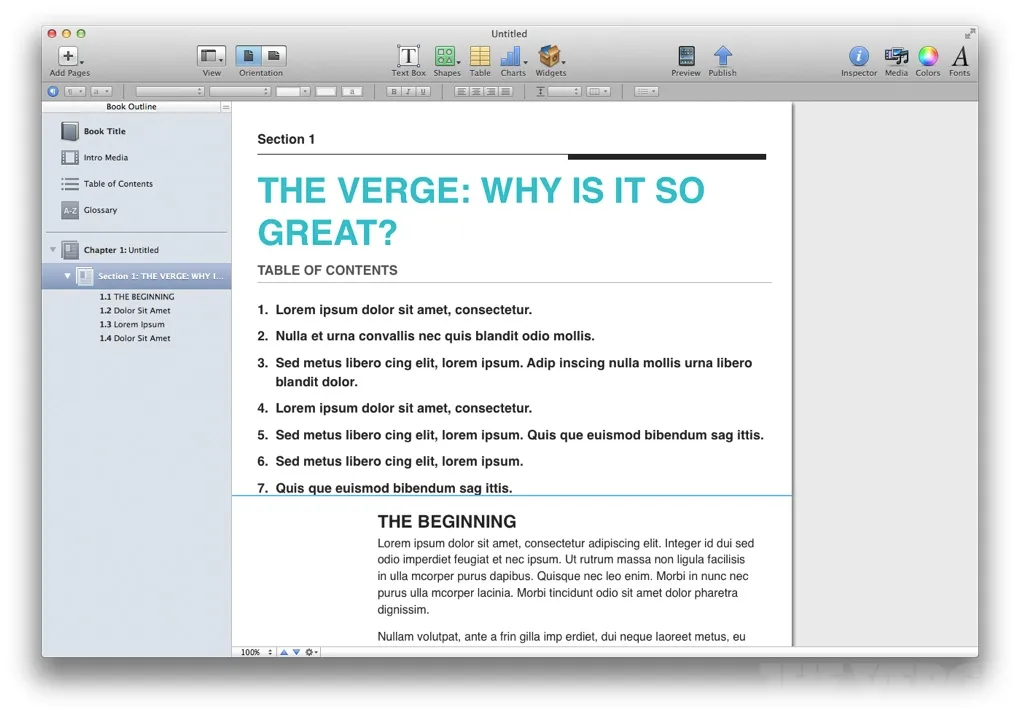Select Book Title in outline
Image resolution: width=1020 pixels, height=715 pixels.
104,131
